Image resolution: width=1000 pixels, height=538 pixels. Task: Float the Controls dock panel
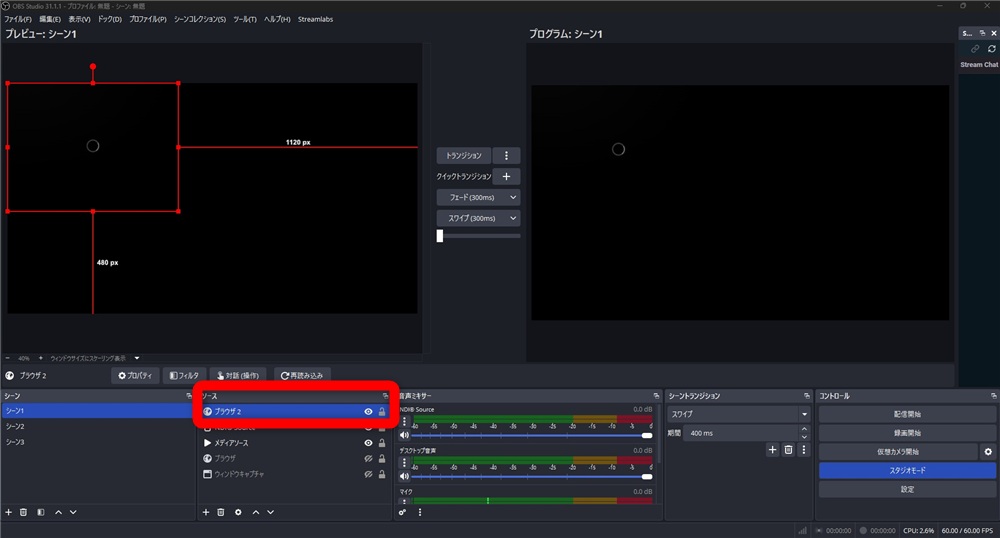[993, 396]
